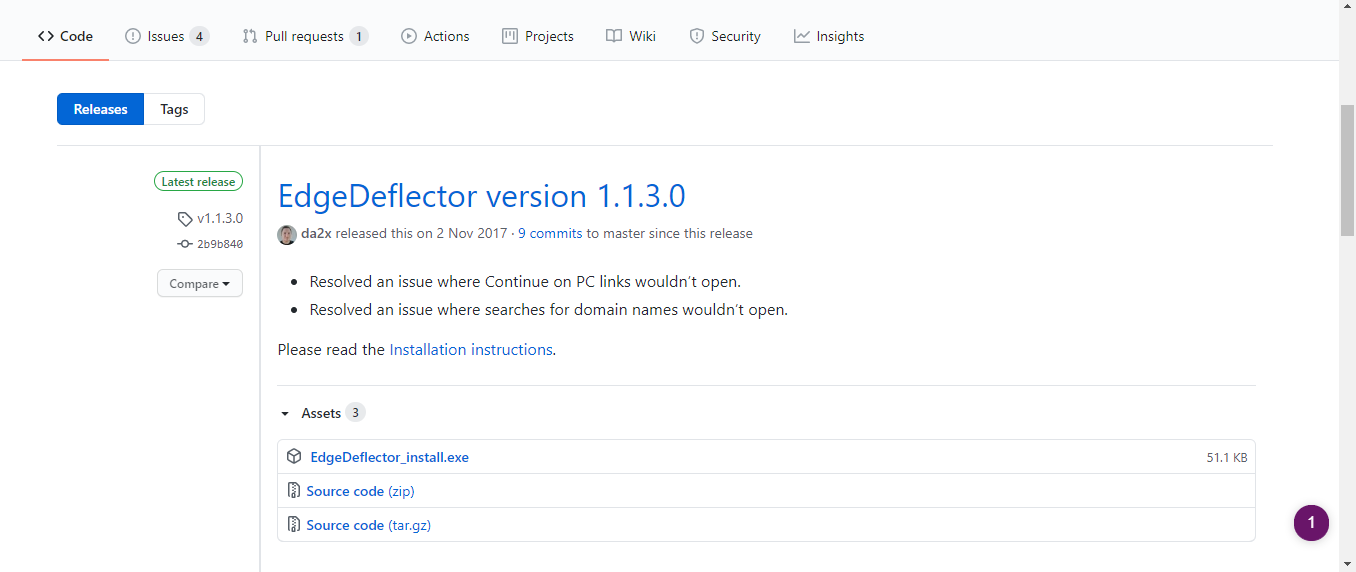Open the Insights tab
The width and height of the screenshot is (1356, 572).
pos(829,36)
